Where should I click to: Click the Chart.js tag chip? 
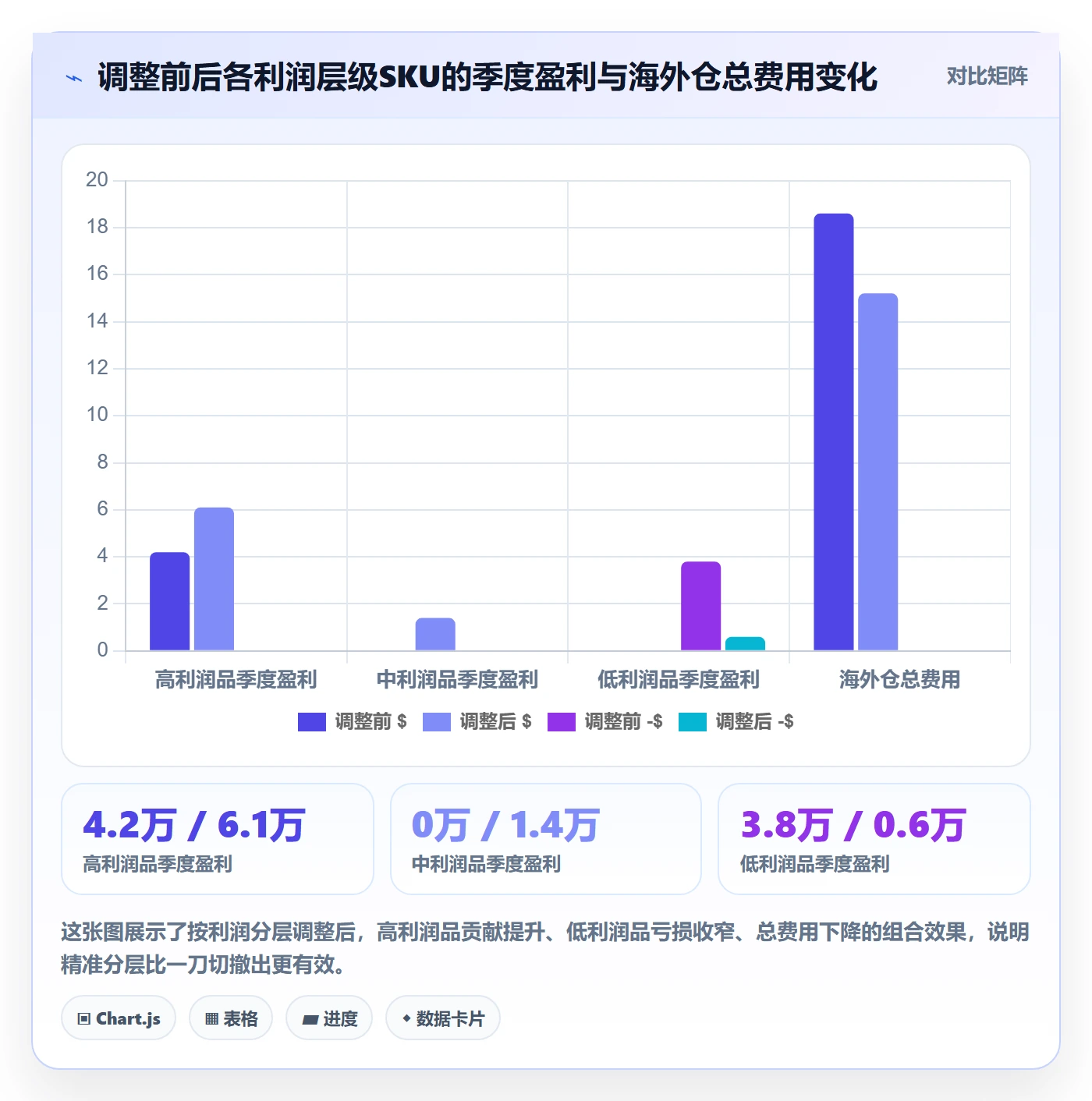click(119, 1018)
